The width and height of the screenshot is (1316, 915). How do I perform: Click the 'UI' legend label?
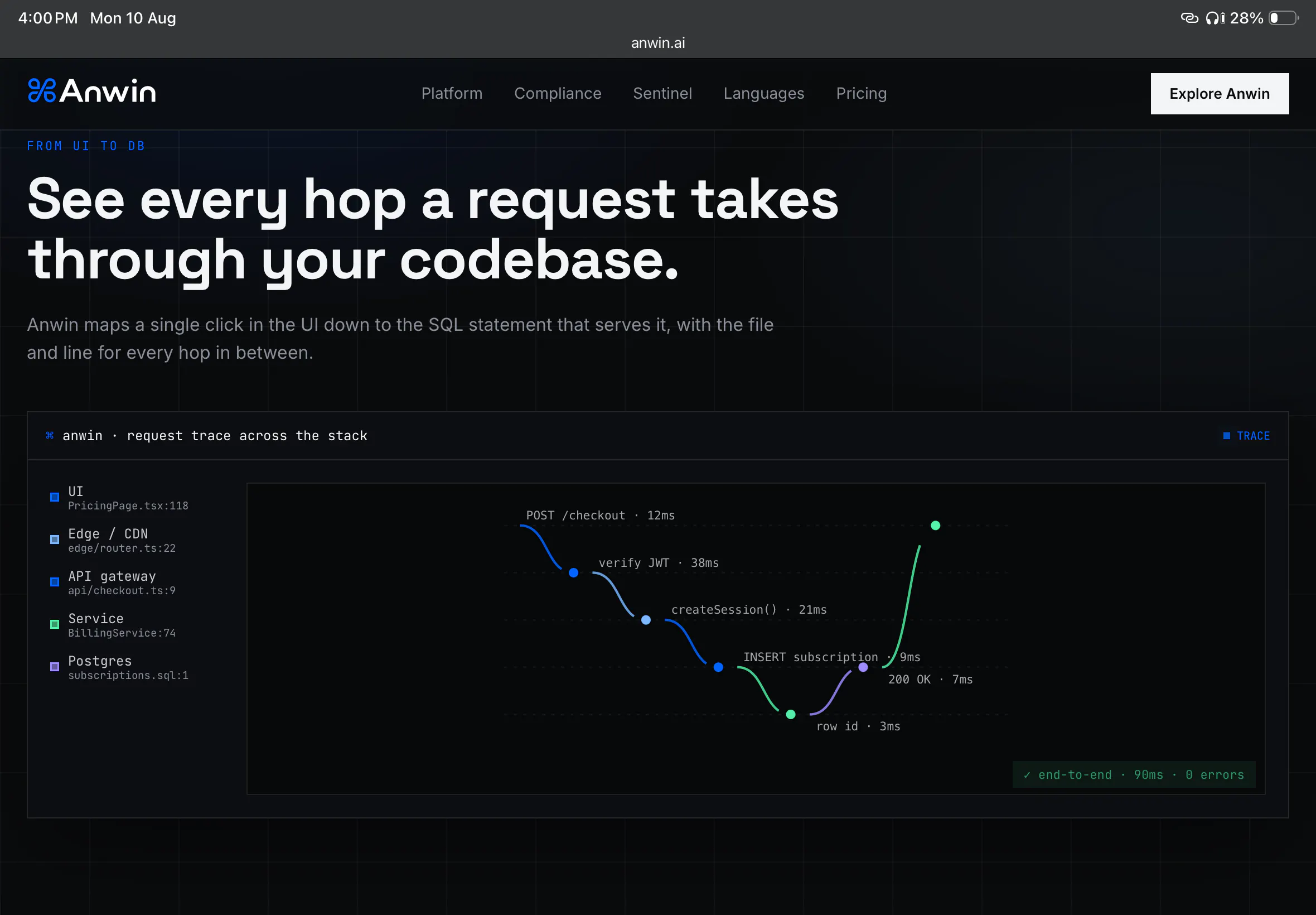pyautogui.click(x=76, y=492)
